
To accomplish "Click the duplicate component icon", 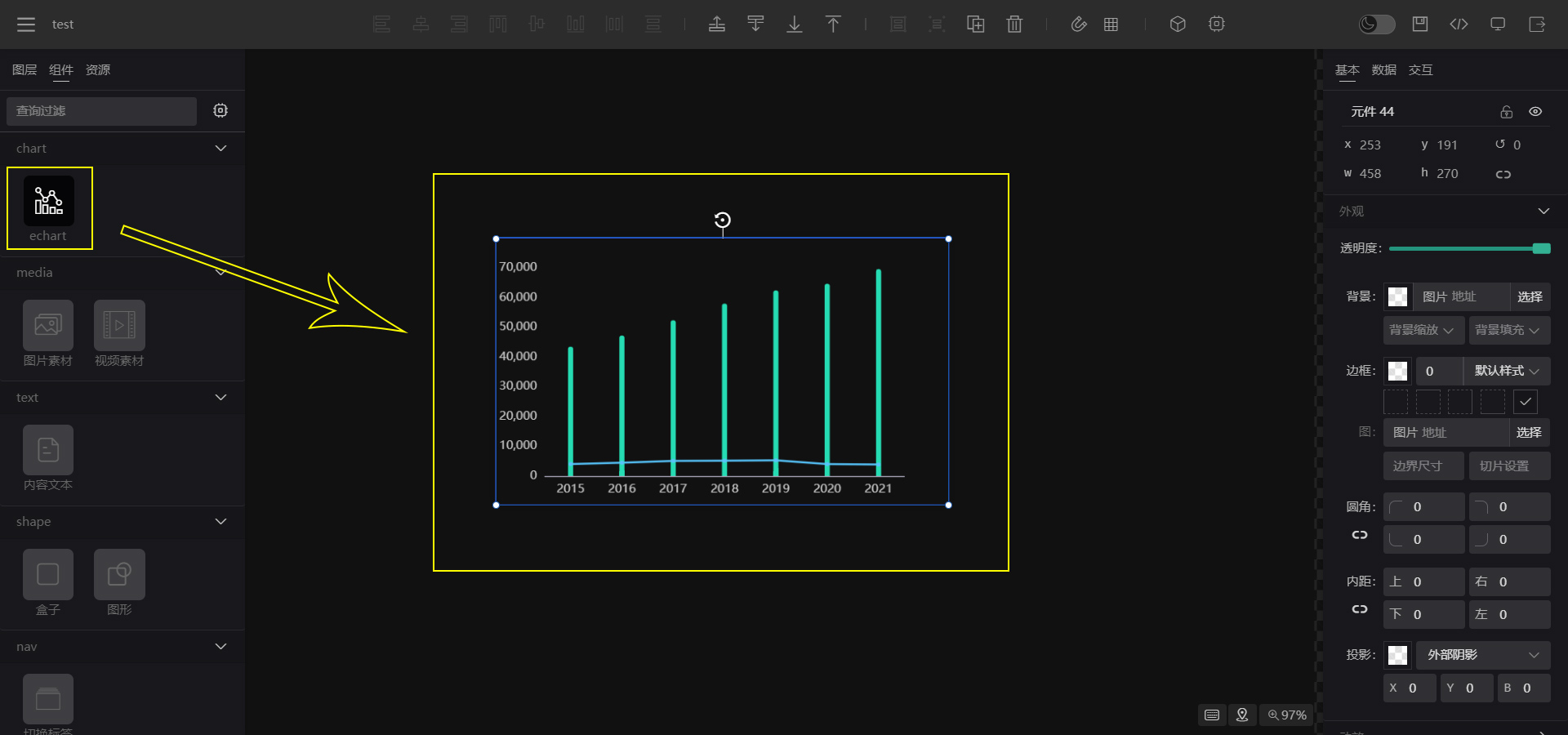I will pyautogui.click(x=975, y=24).
